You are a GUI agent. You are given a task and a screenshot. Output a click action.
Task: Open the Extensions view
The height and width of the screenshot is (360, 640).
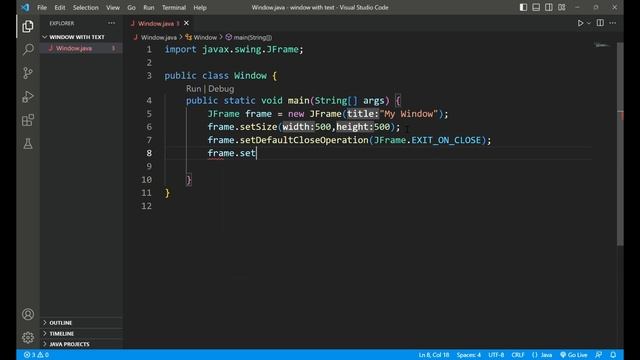pyautogui.click(x=28, y=120)
